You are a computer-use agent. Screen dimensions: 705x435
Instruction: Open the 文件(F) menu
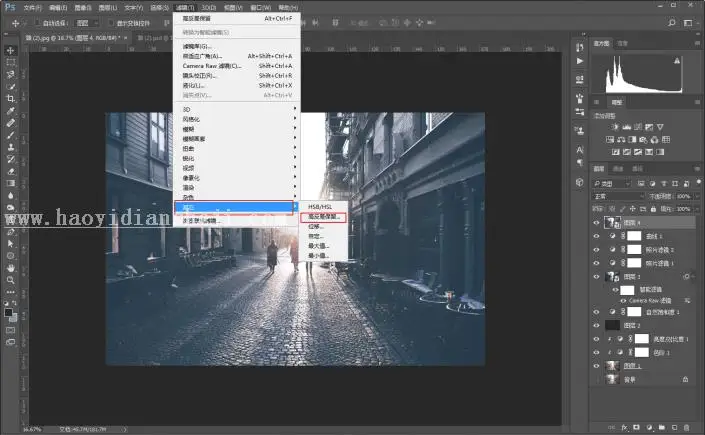pos(32,8)
